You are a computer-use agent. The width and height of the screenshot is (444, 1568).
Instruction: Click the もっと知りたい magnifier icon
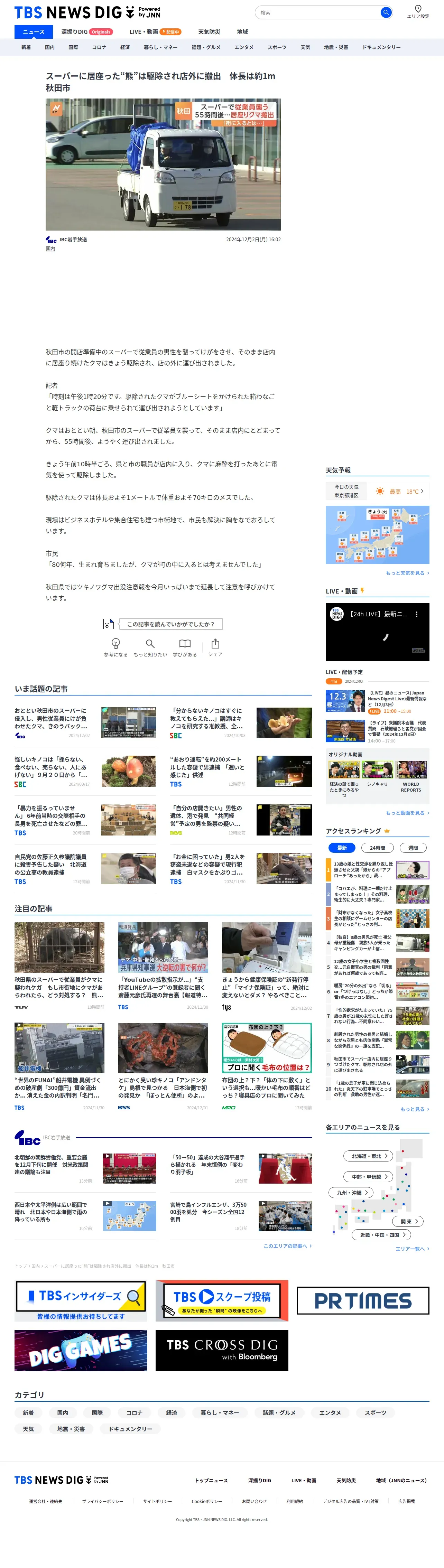tap(150, 643)
